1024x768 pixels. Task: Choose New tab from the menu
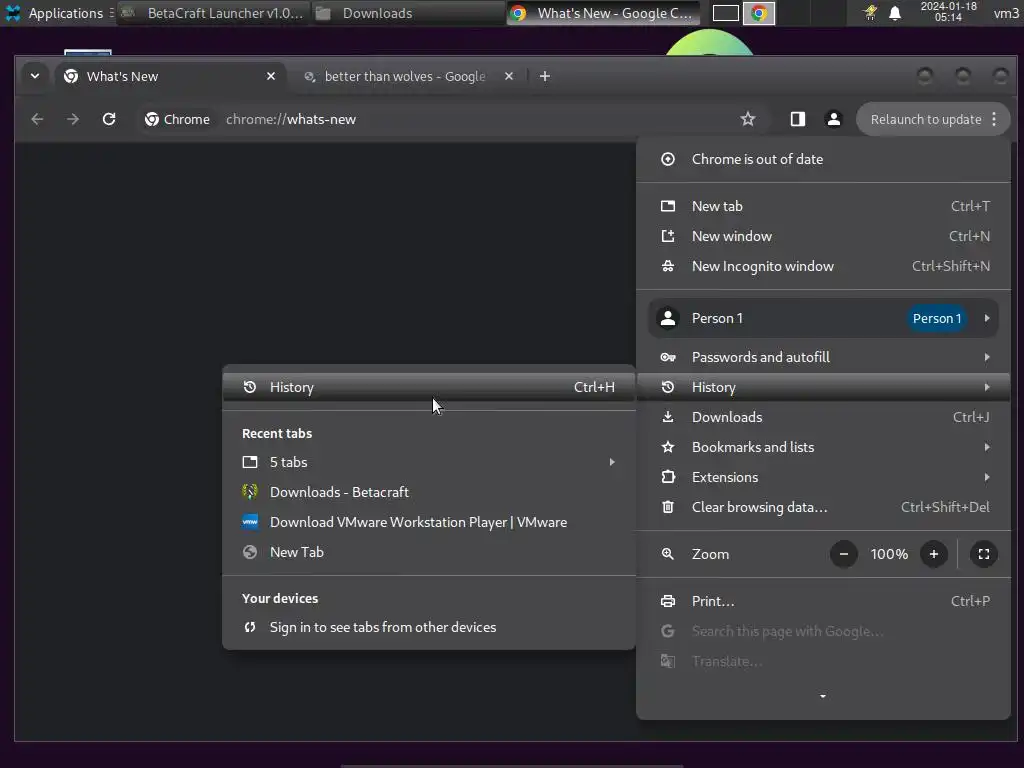tap(824, 206)
